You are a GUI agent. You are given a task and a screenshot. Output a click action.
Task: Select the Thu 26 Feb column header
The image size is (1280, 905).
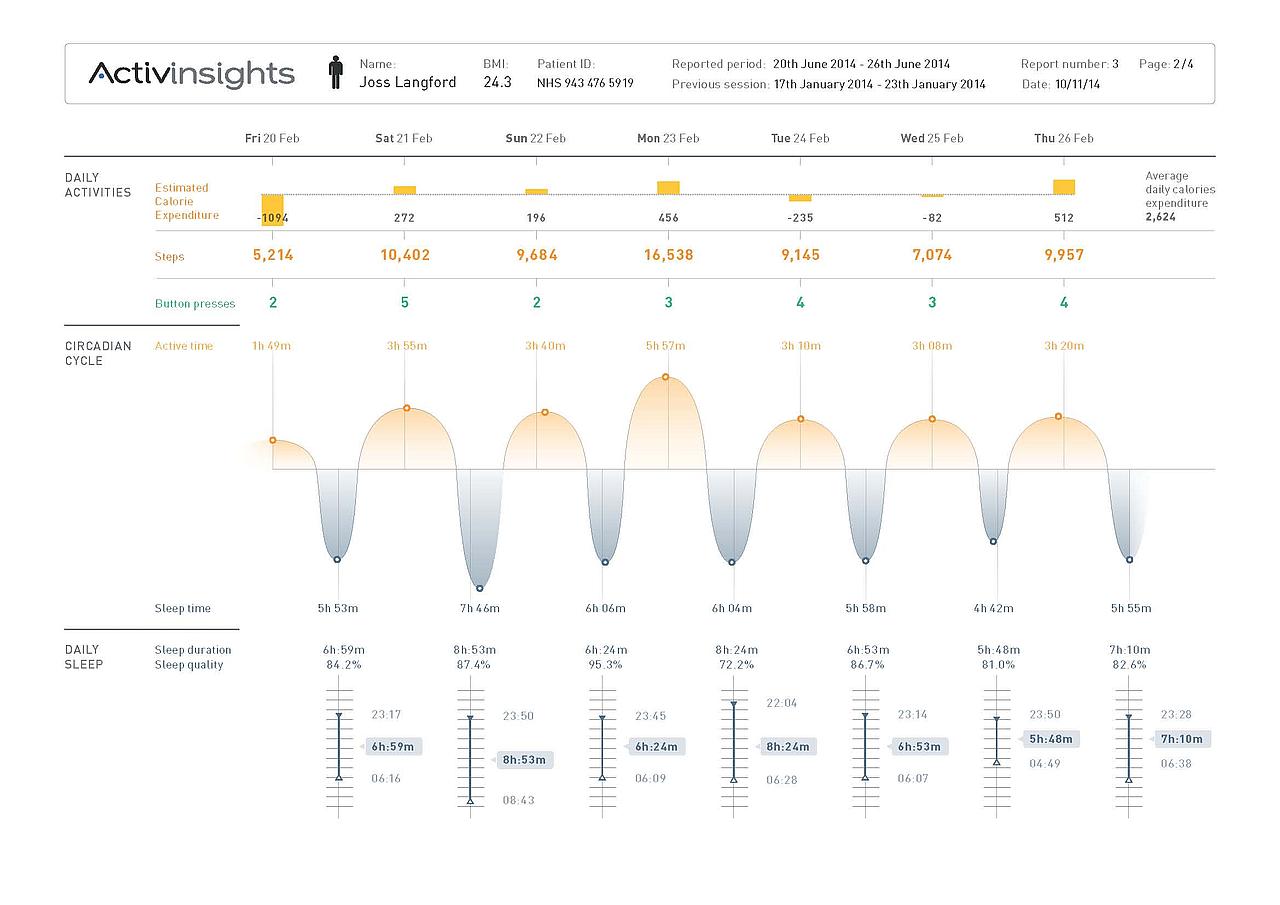point(1063,138)
